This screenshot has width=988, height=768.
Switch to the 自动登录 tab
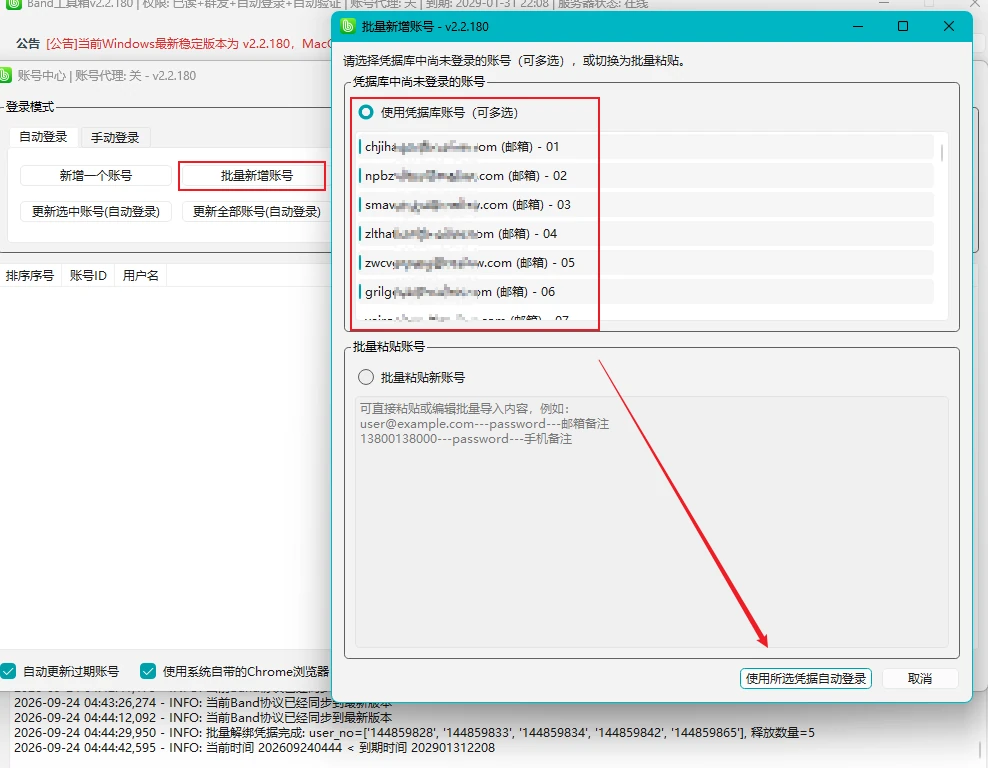click(x=43, y=137)
